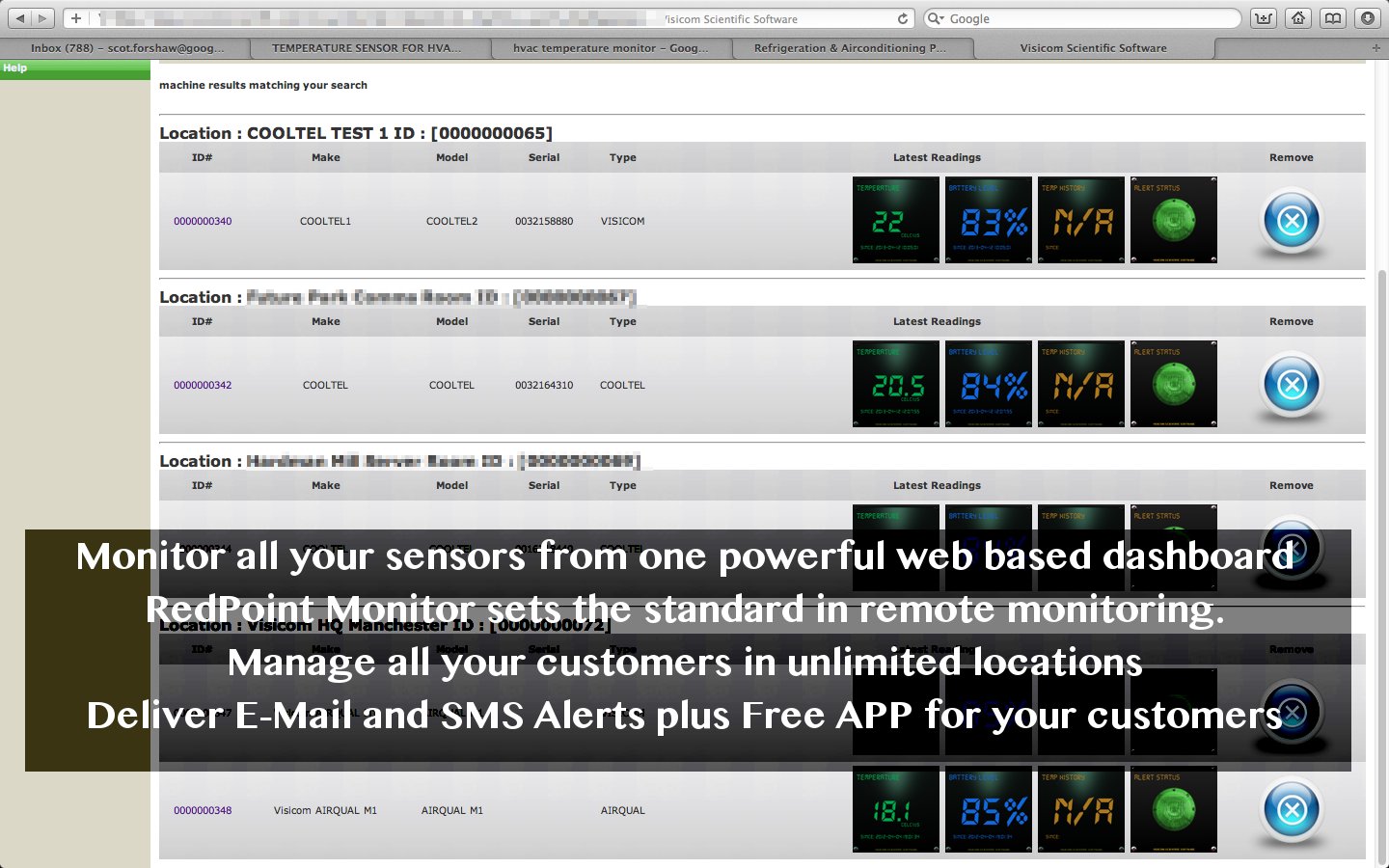The image size is (1389, 868).
Task: Open temp history tile for 0000000348
Action: coord(1081,809)
